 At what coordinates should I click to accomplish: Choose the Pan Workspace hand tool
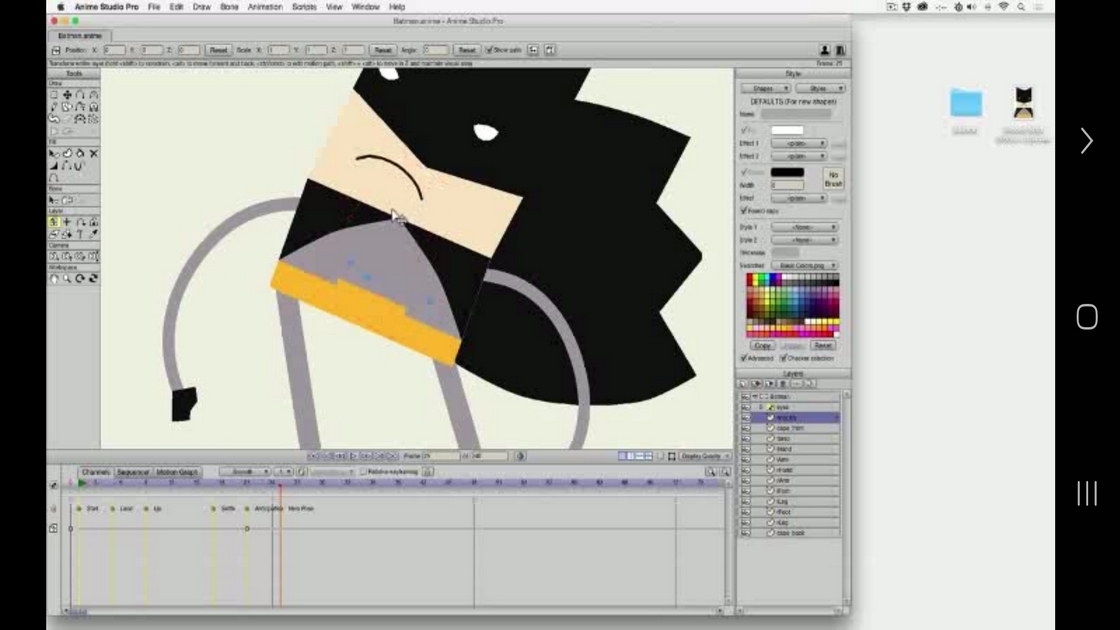pos(54,279)
